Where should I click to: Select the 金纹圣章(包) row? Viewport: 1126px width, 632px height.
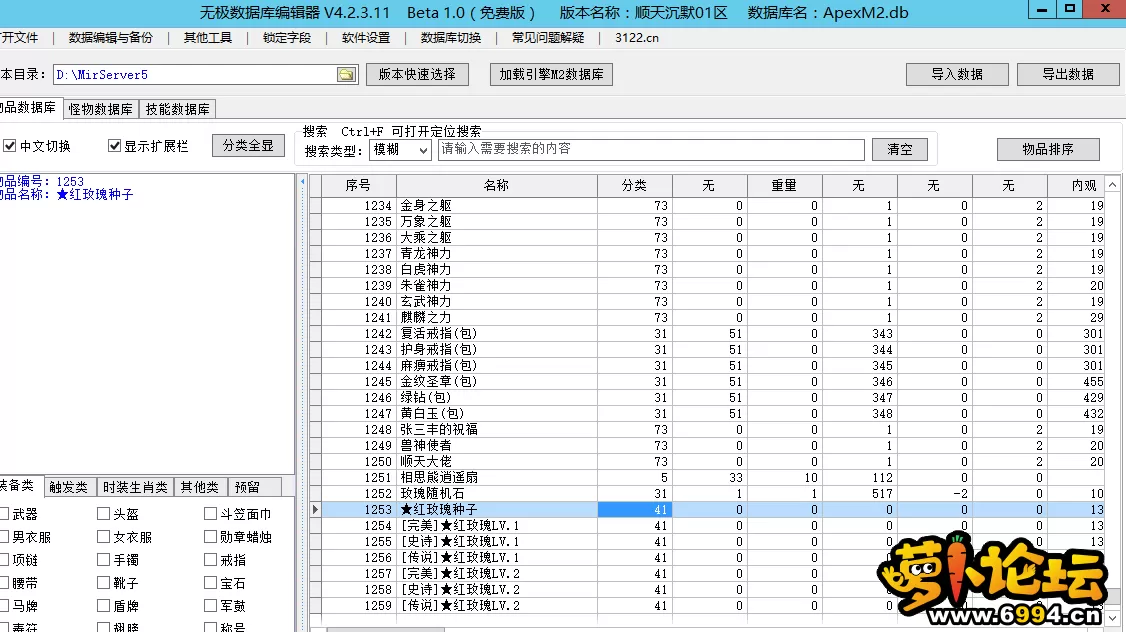coord(707,381)
